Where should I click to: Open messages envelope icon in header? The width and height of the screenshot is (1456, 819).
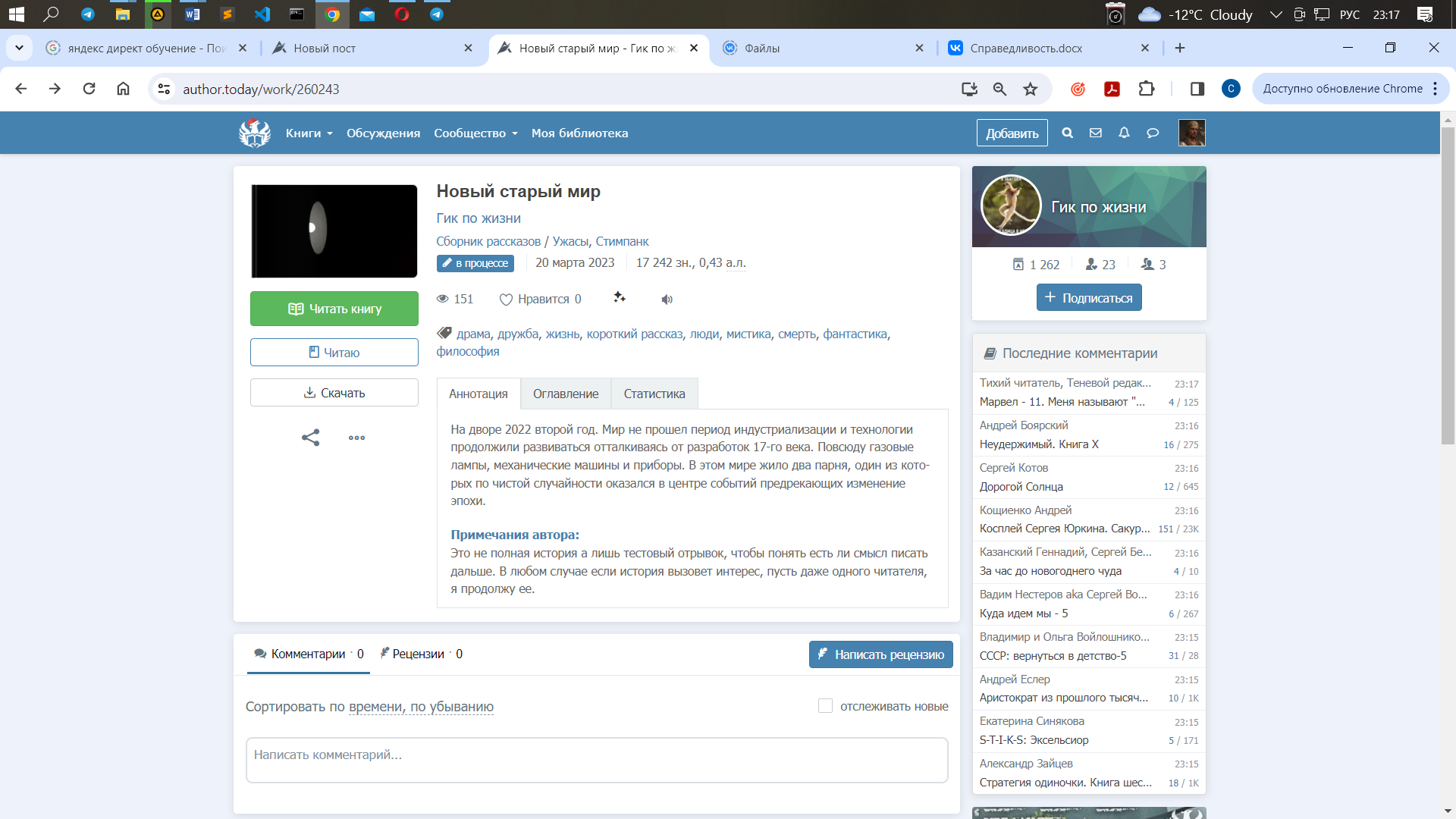click(x=1096, y=133)
